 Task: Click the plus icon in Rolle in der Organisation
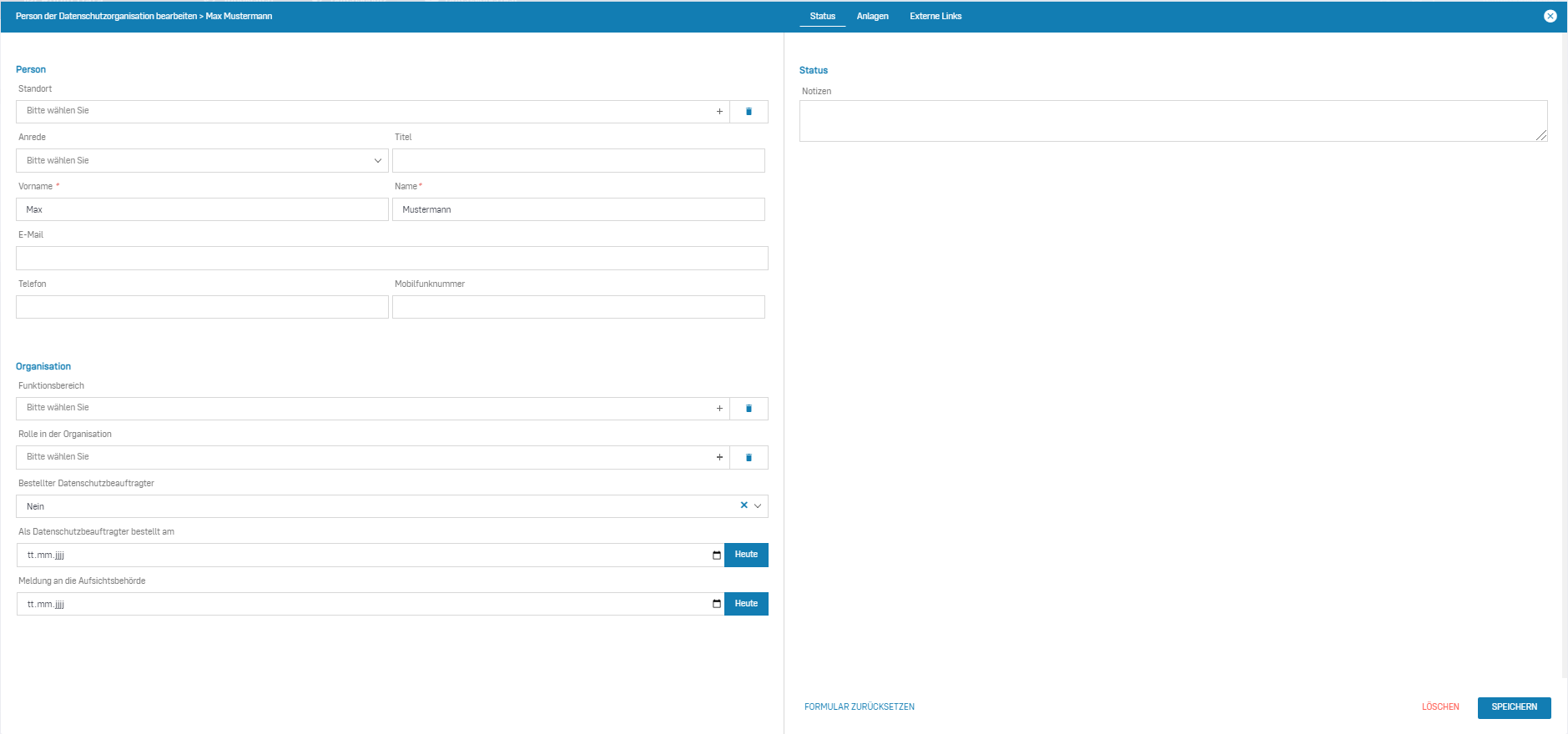click(x=719, y=457)
